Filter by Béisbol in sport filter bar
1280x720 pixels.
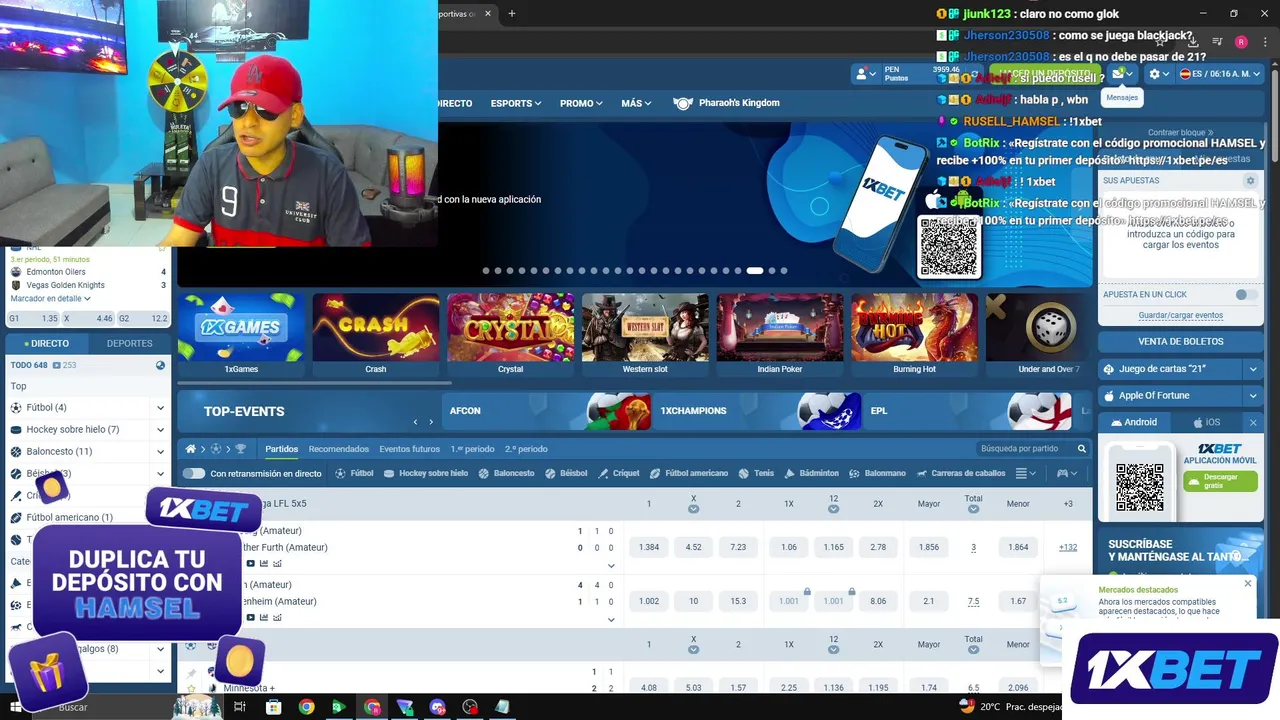tap(566, 473)
